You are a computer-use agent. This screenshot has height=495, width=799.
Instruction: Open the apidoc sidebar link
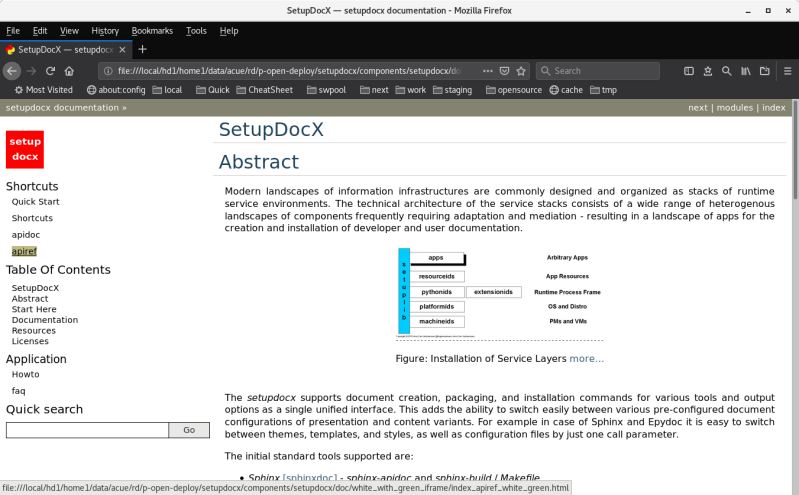[x=26, y=235]
